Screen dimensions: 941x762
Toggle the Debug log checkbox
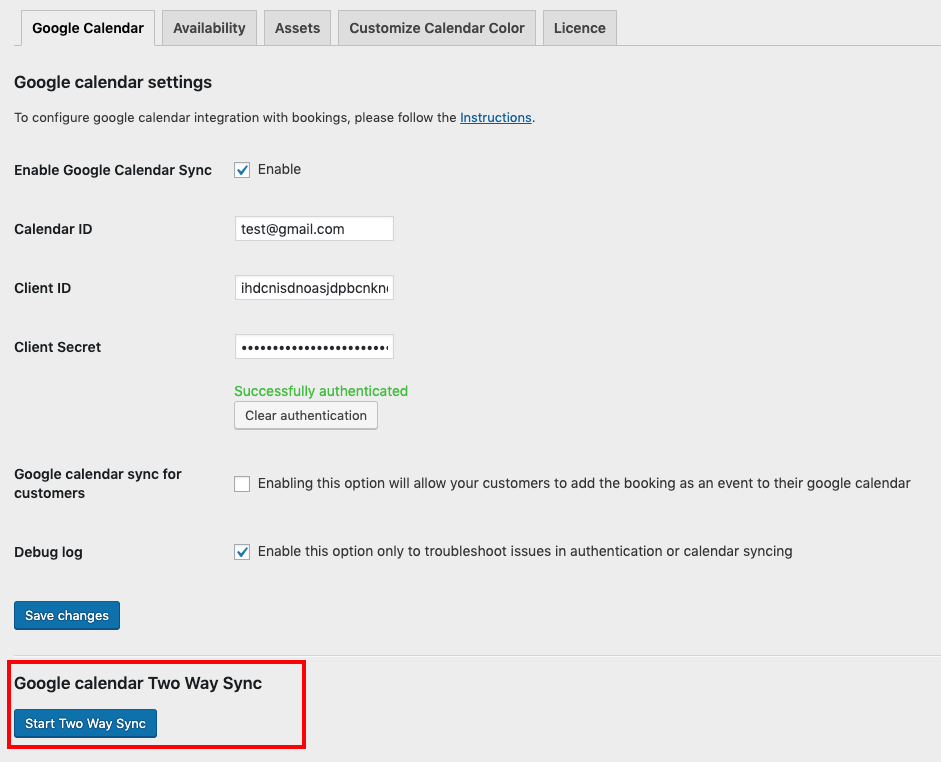(242, 551)
